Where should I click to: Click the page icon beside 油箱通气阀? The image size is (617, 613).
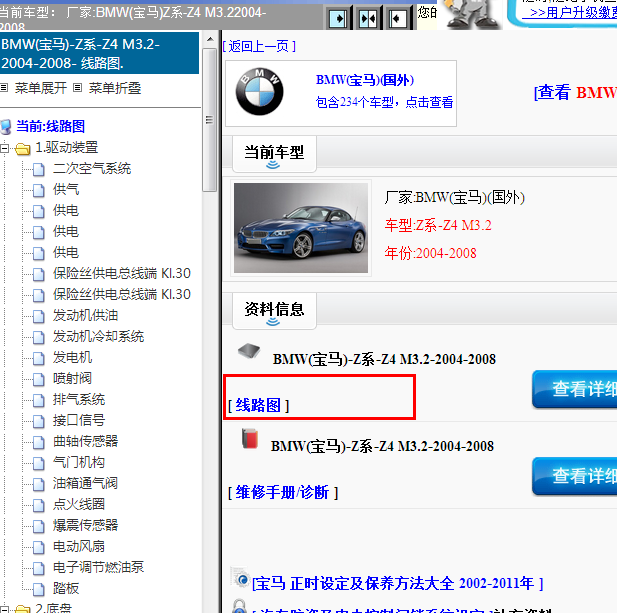click(39, 484)
